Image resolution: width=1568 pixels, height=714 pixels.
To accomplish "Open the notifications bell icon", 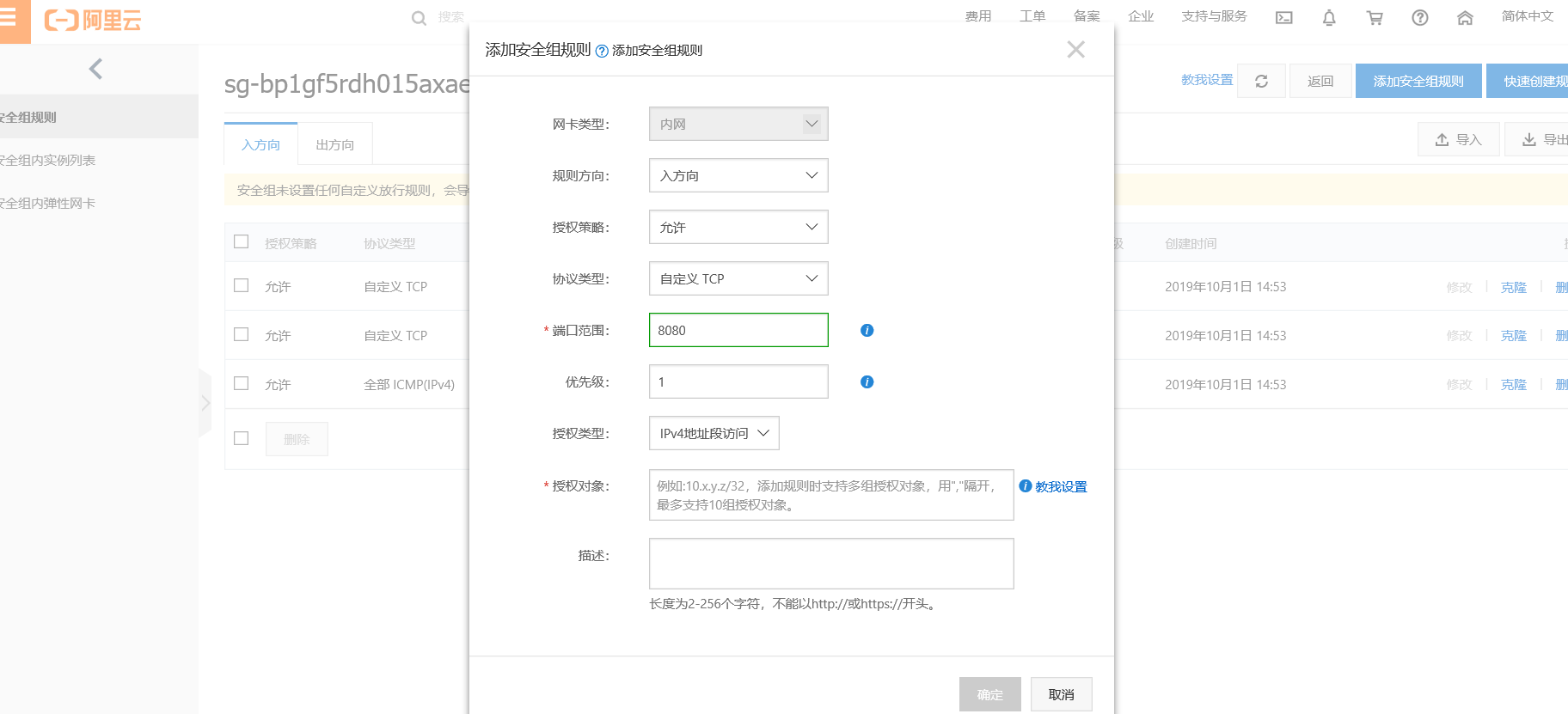I will pos(1329,17).
